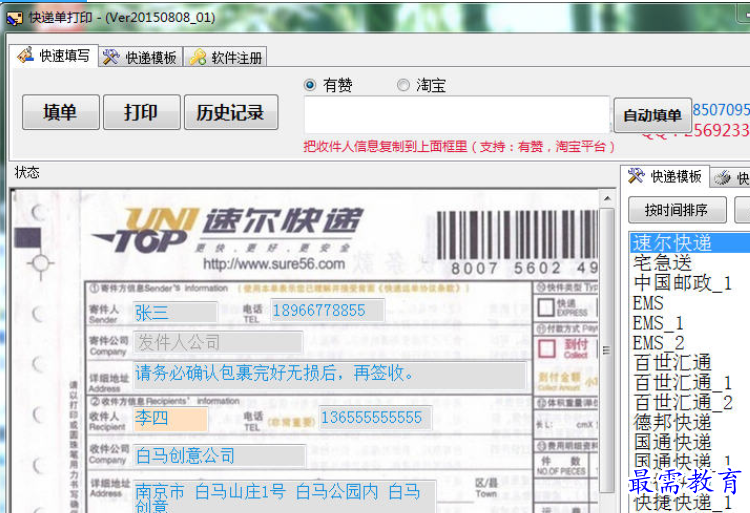Click the sender address field 请务必确认包裹完好

[330, 374]
